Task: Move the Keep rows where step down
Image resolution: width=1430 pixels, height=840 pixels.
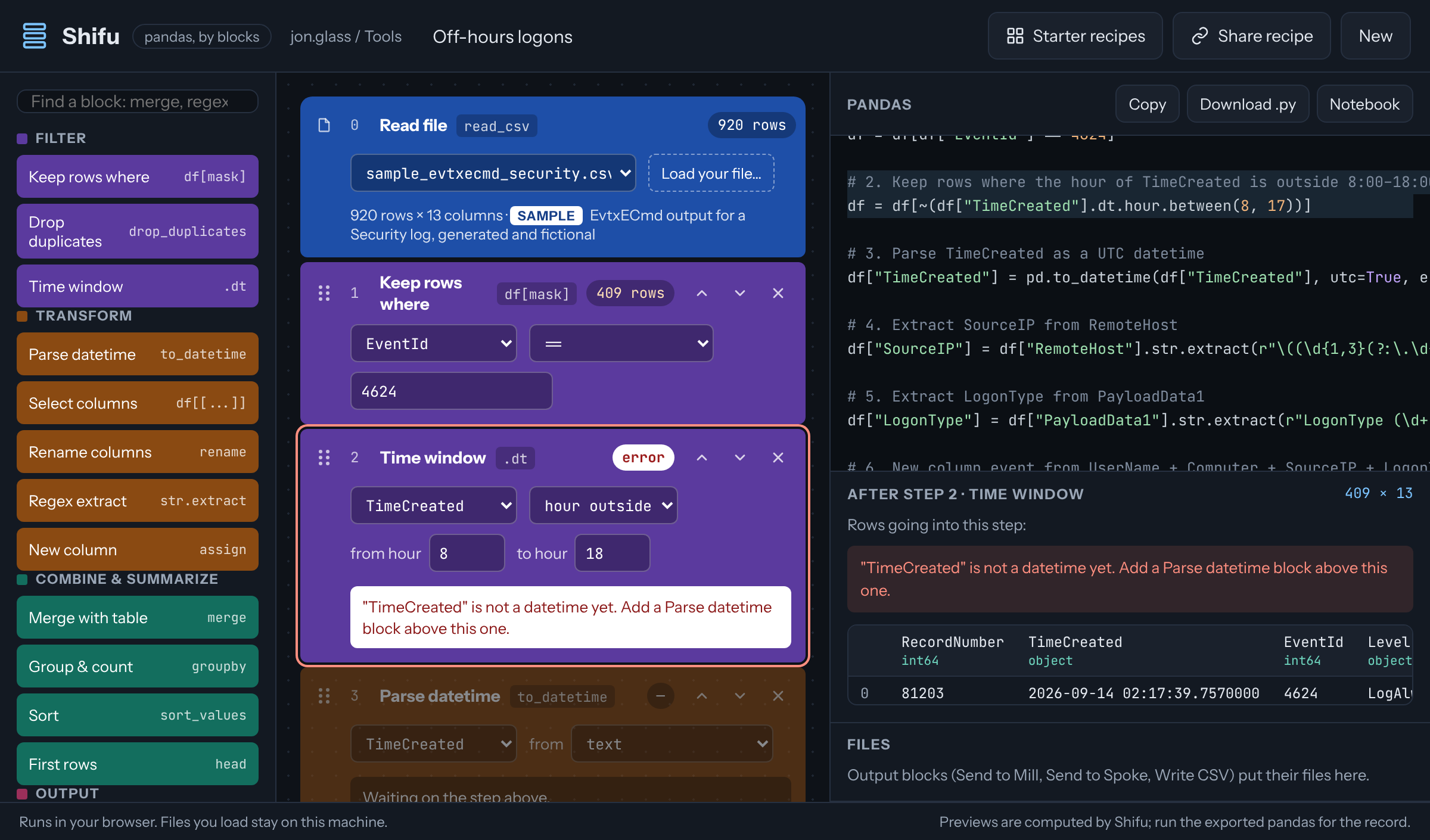Action: (x=740, y=293)
